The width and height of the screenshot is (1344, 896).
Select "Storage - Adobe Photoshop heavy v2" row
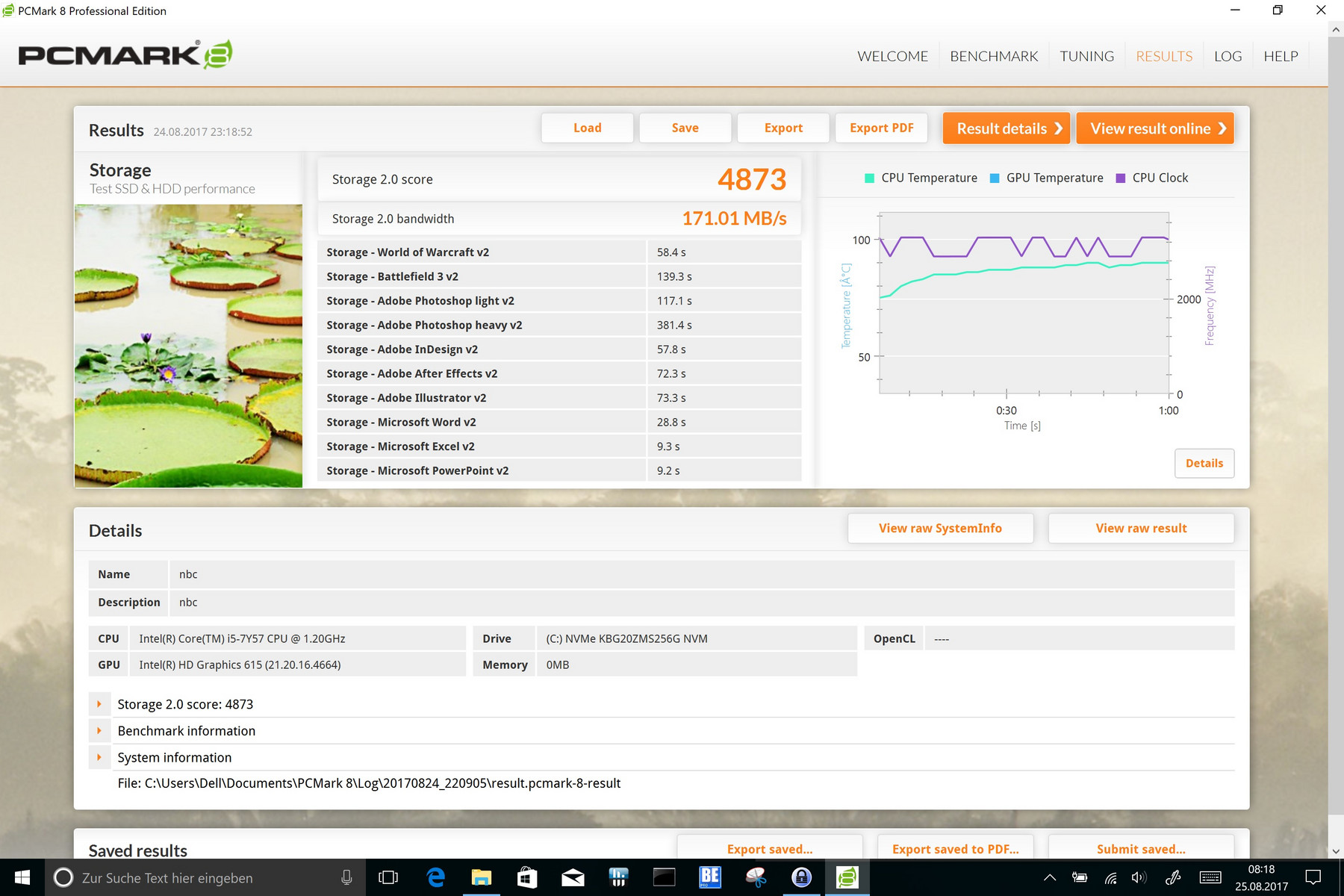[x=559, y=325]
